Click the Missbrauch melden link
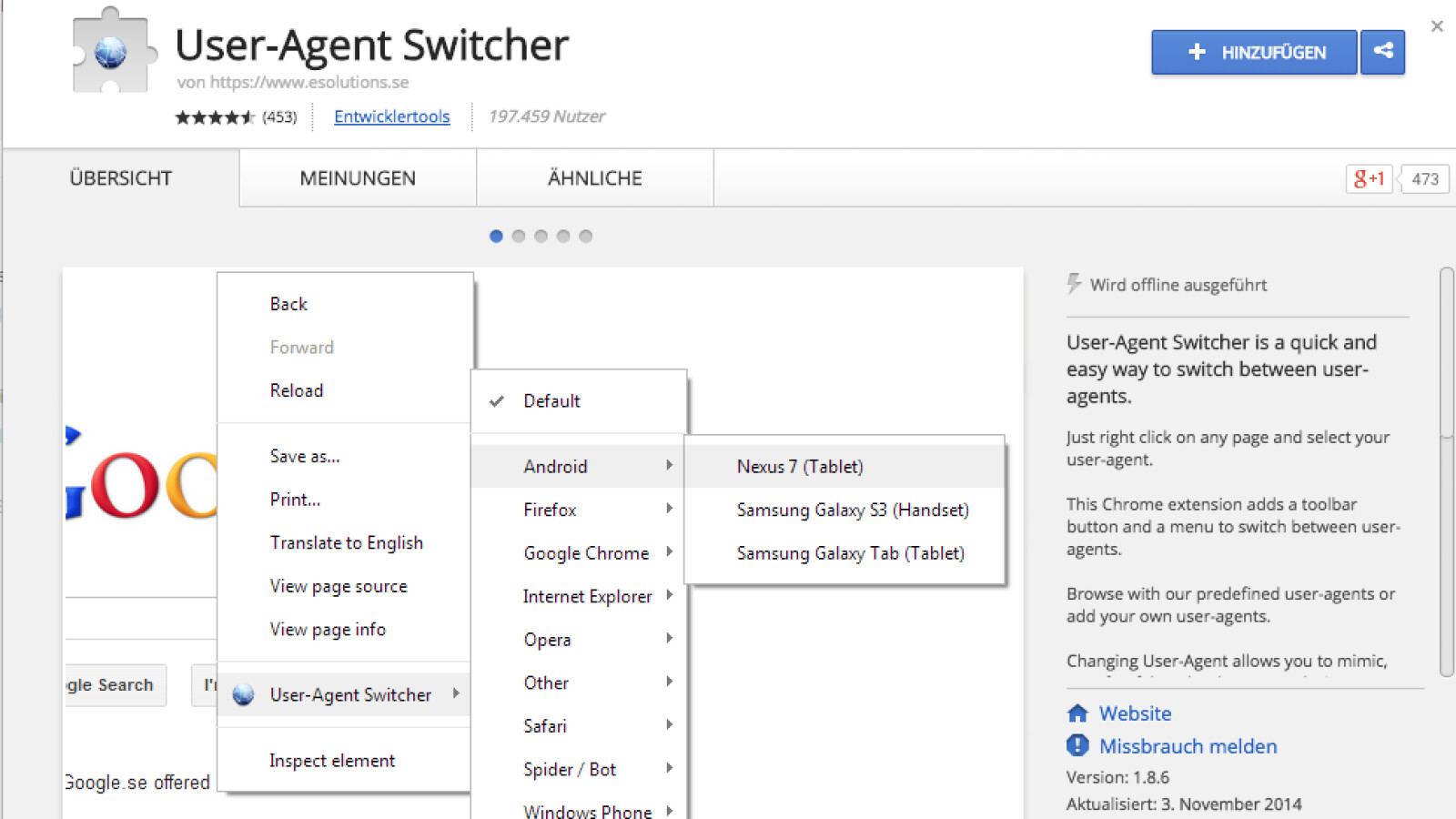Image resolution: width=1456 pixels, height=819 pixels. [1188, 746]
